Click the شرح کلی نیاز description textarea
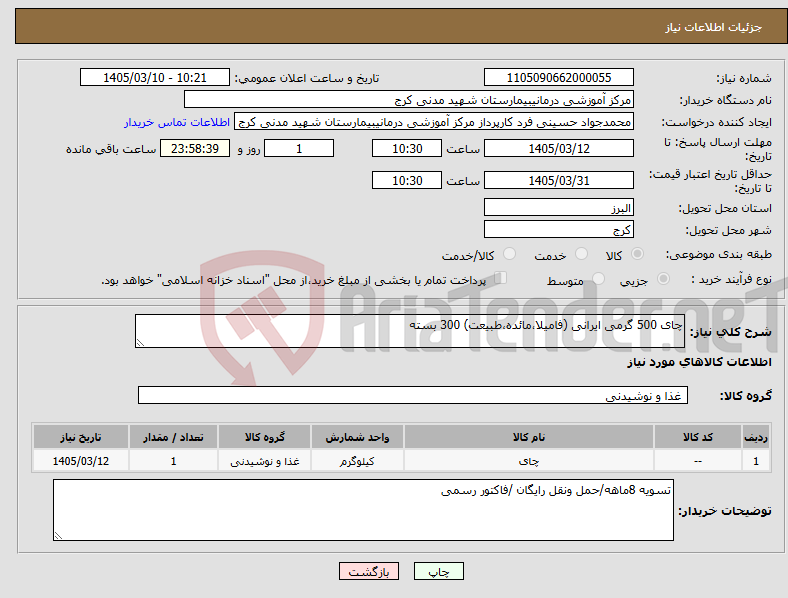Viewport: 788px width, 598px height. pyautogui.click(x=410, y=331)
